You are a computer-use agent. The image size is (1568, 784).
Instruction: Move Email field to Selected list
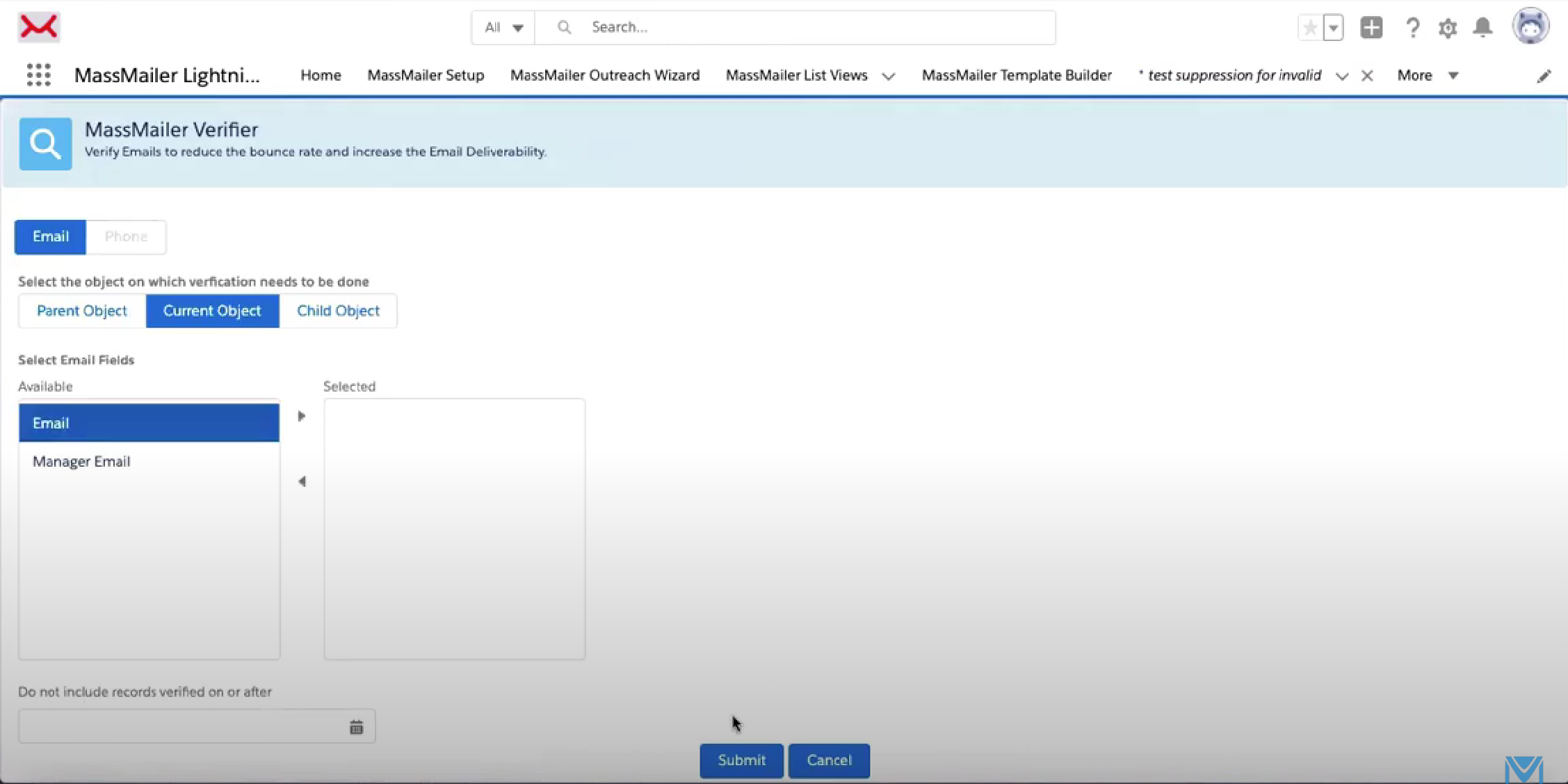point(302,416)
